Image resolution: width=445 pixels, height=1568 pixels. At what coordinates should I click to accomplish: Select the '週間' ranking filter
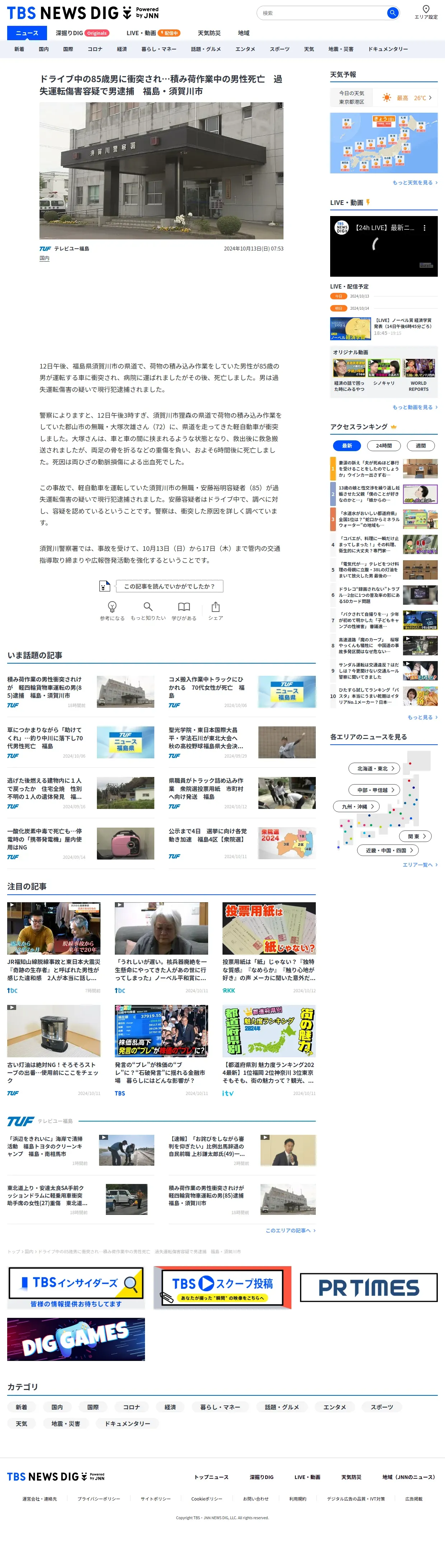pyautogui.click(x=421, y=446)
